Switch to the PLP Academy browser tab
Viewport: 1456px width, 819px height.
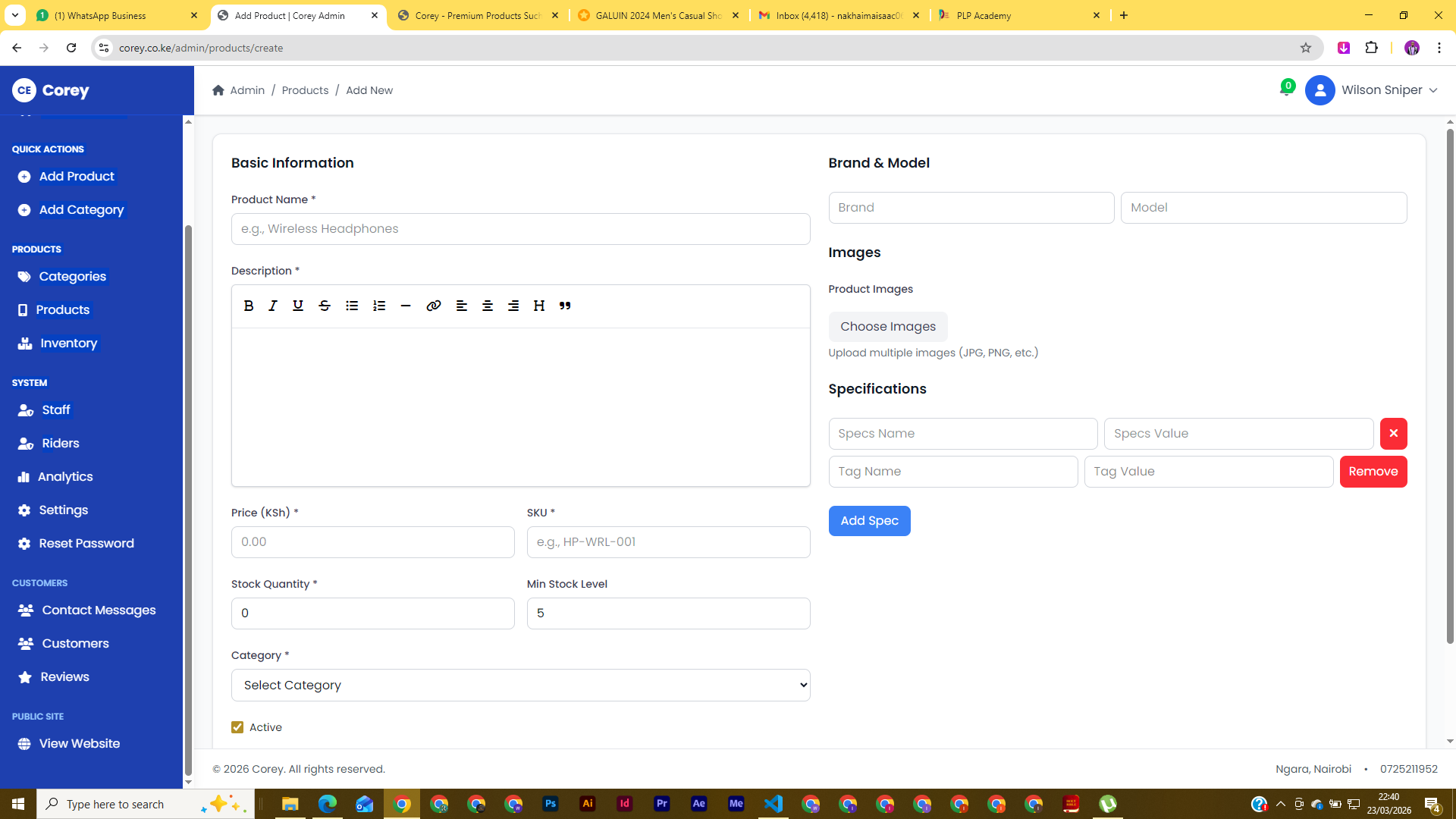click(1016, 15)
